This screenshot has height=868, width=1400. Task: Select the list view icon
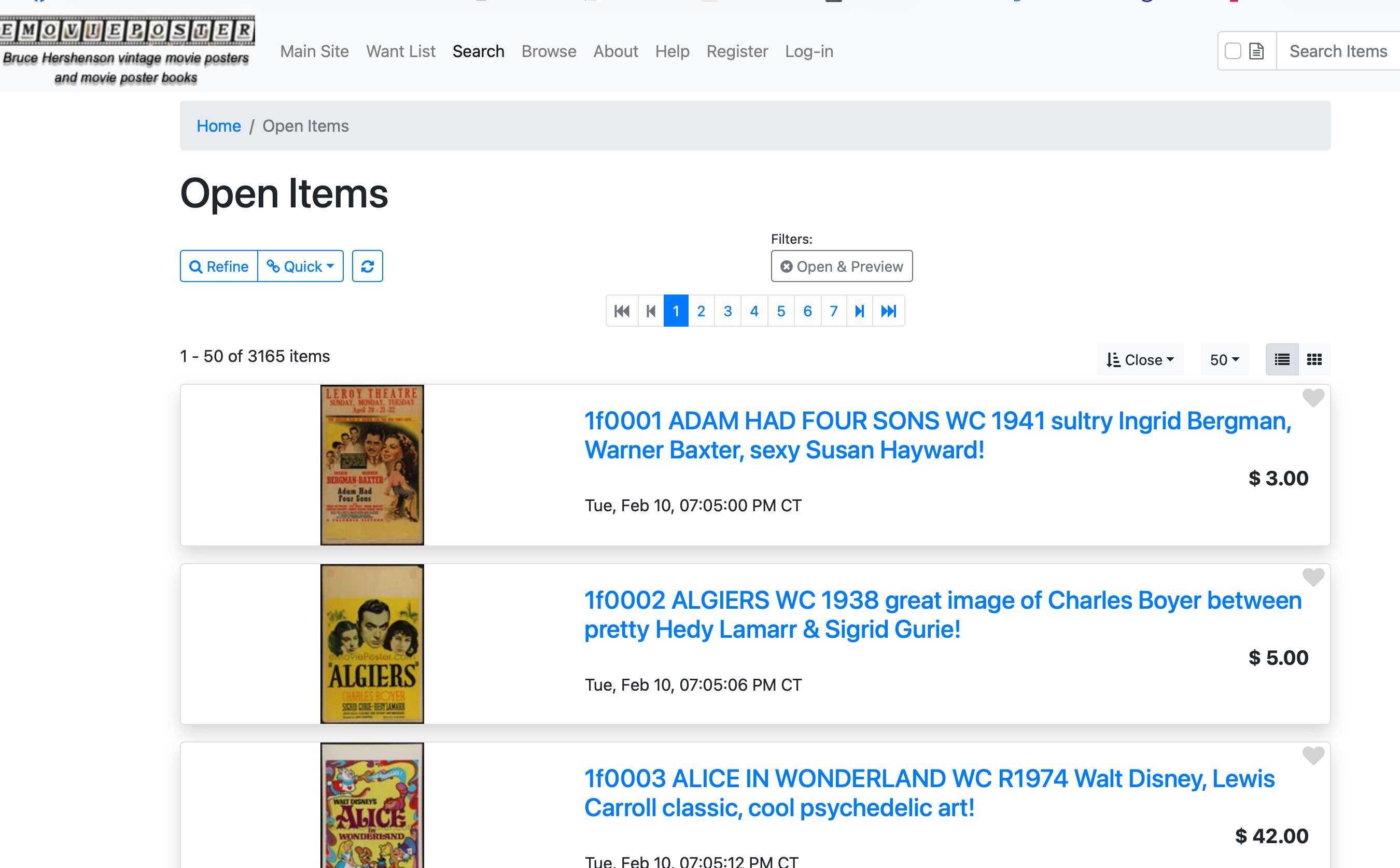pos(1282,360)
